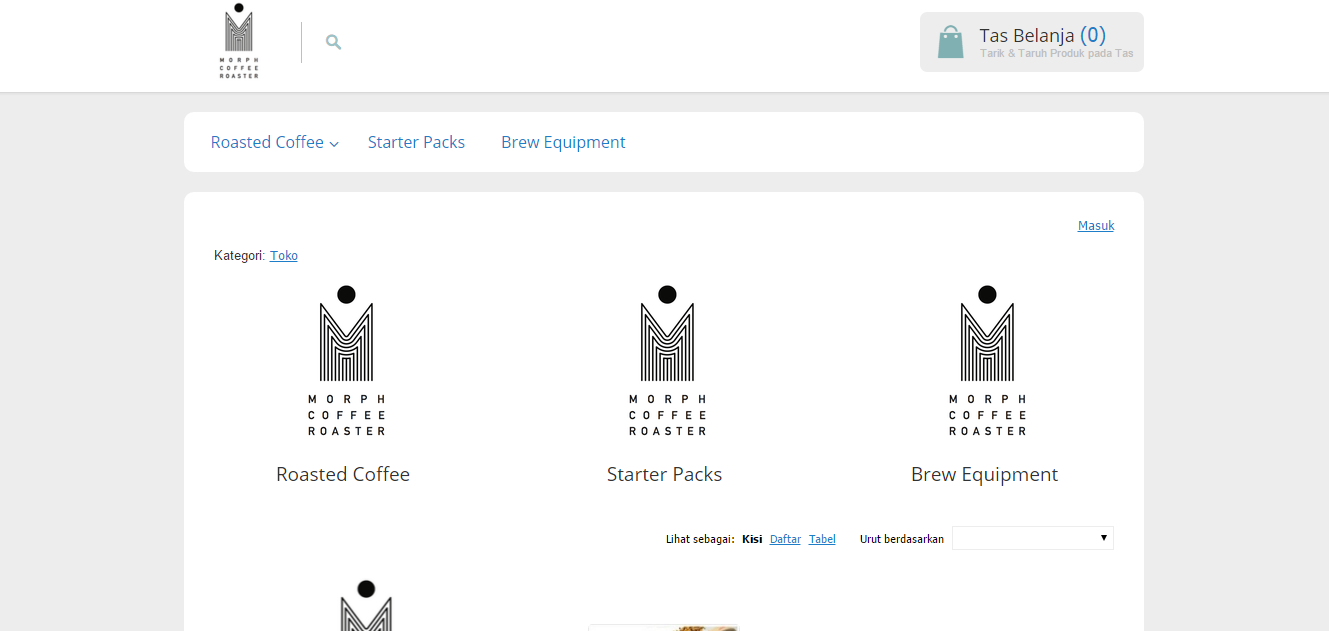Click the Masuk login link
1329x631 pixels.
[x=1096, y=226]
